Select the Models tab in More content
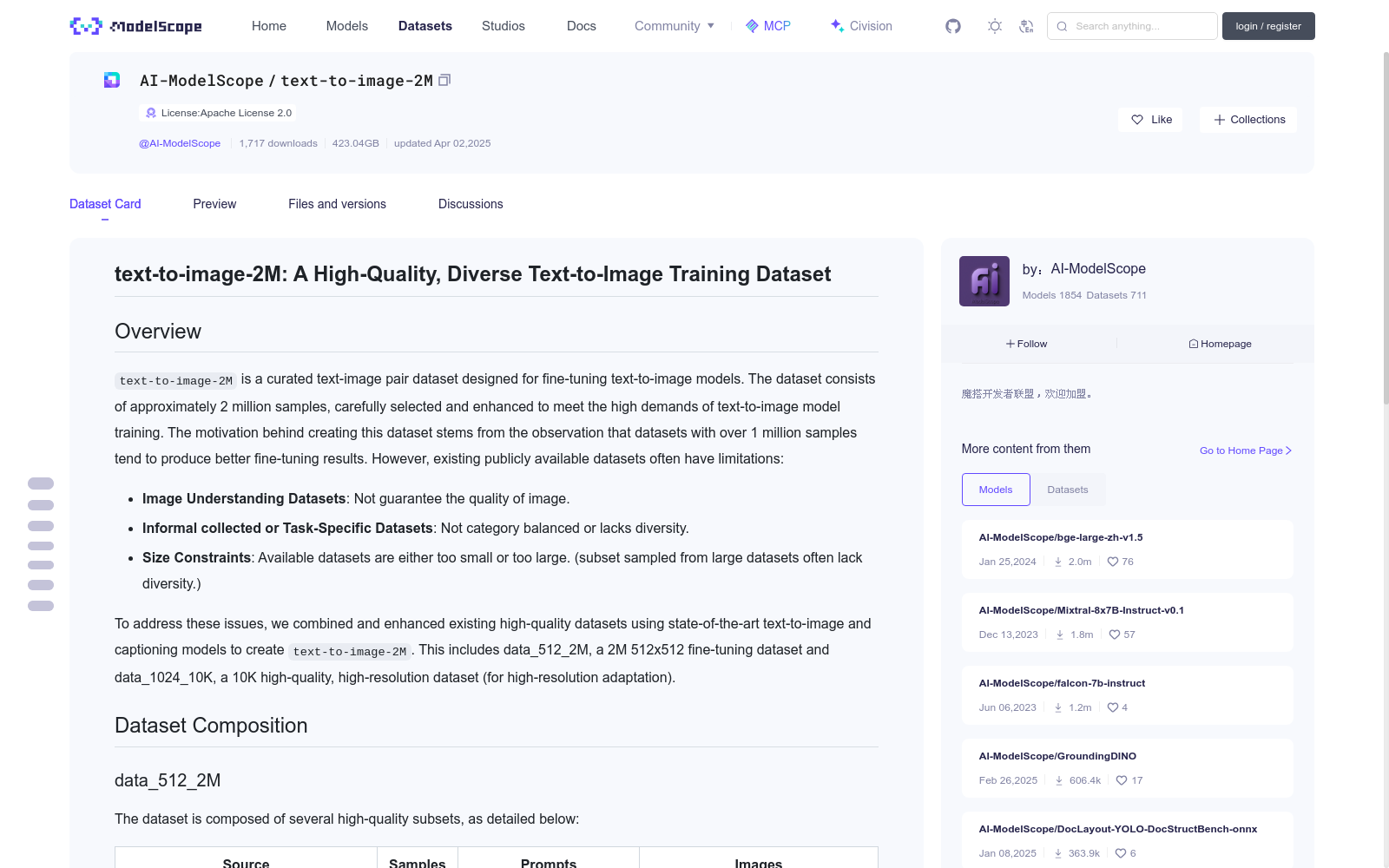1389x868 pixels. [996, 490]
